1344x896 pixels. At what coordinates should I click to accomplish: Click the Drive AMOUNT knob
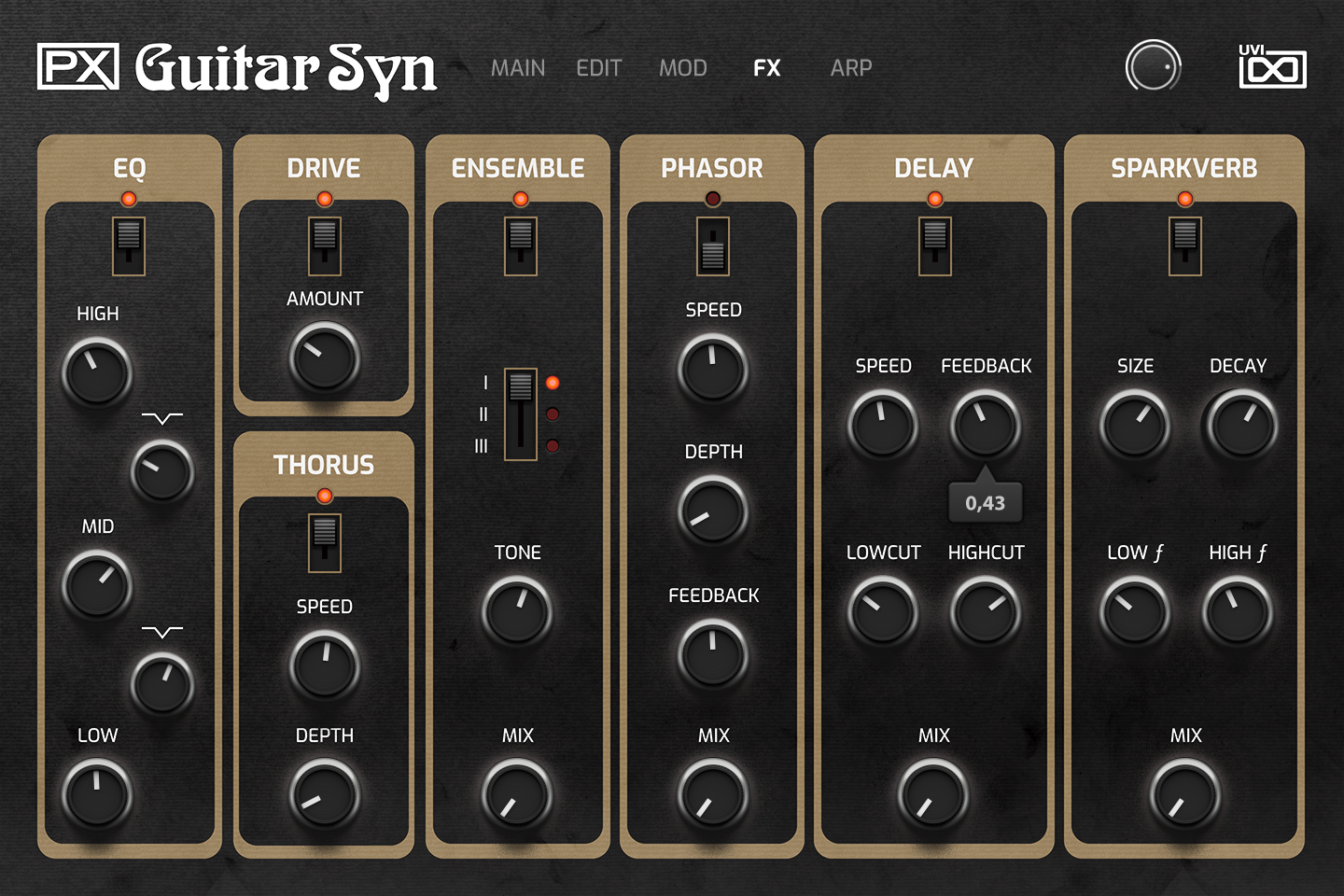pyautogui.click(x=325, y=358)
